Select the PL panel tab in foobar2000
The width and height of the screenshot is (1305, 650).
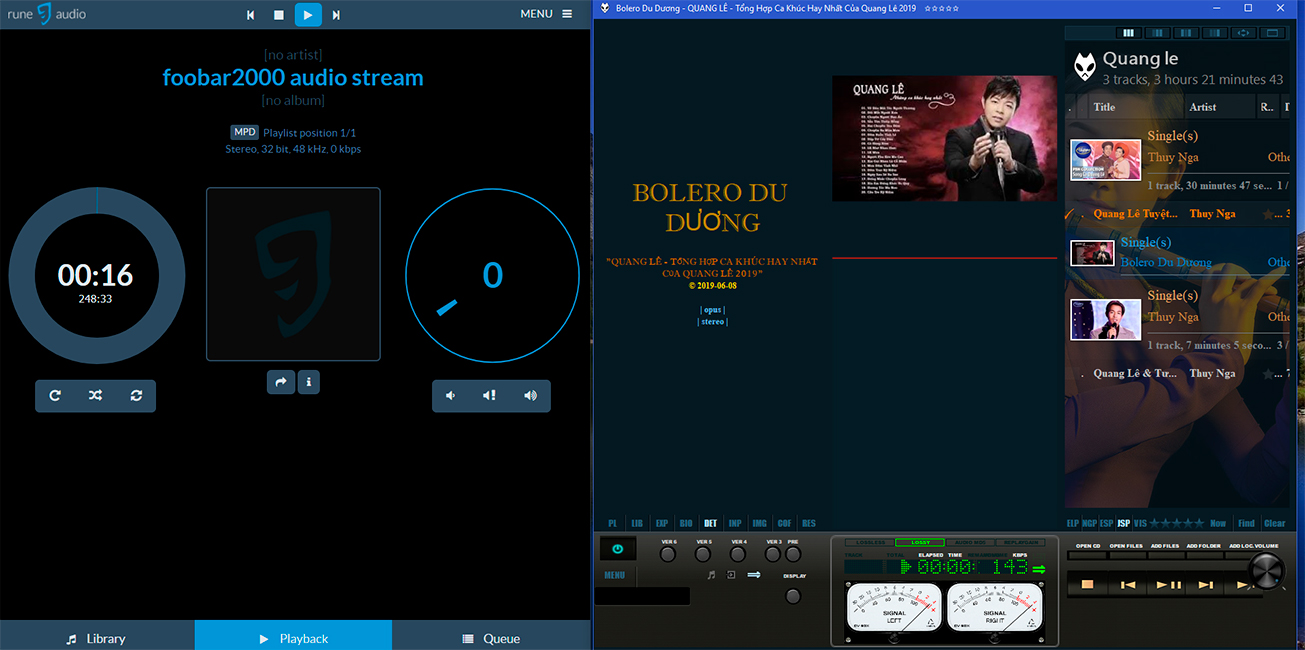coord(613,523)
